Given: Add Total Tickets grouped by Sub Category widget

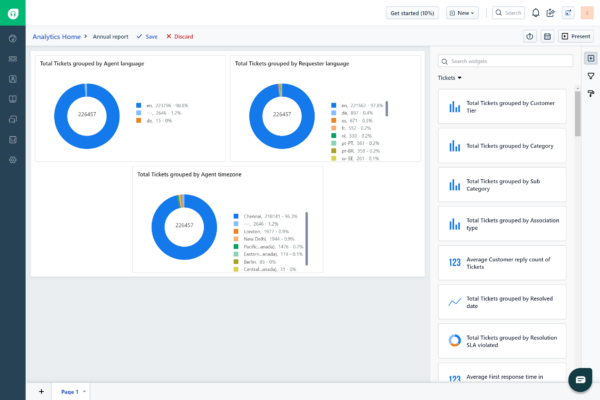Looking at the screenshot, I should click(x=502, y=185).
